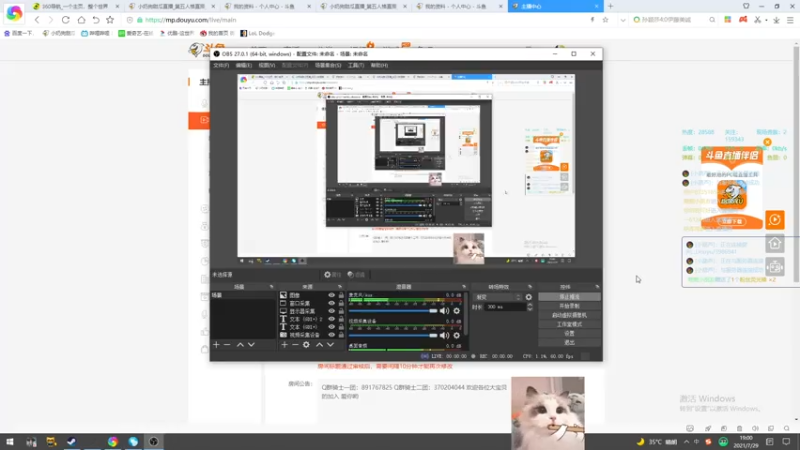Image resolution: width=800 pixels, height=450 pixels.
Task: Pop out the 转场特效 dock panel
Action: tap(530, 287)
